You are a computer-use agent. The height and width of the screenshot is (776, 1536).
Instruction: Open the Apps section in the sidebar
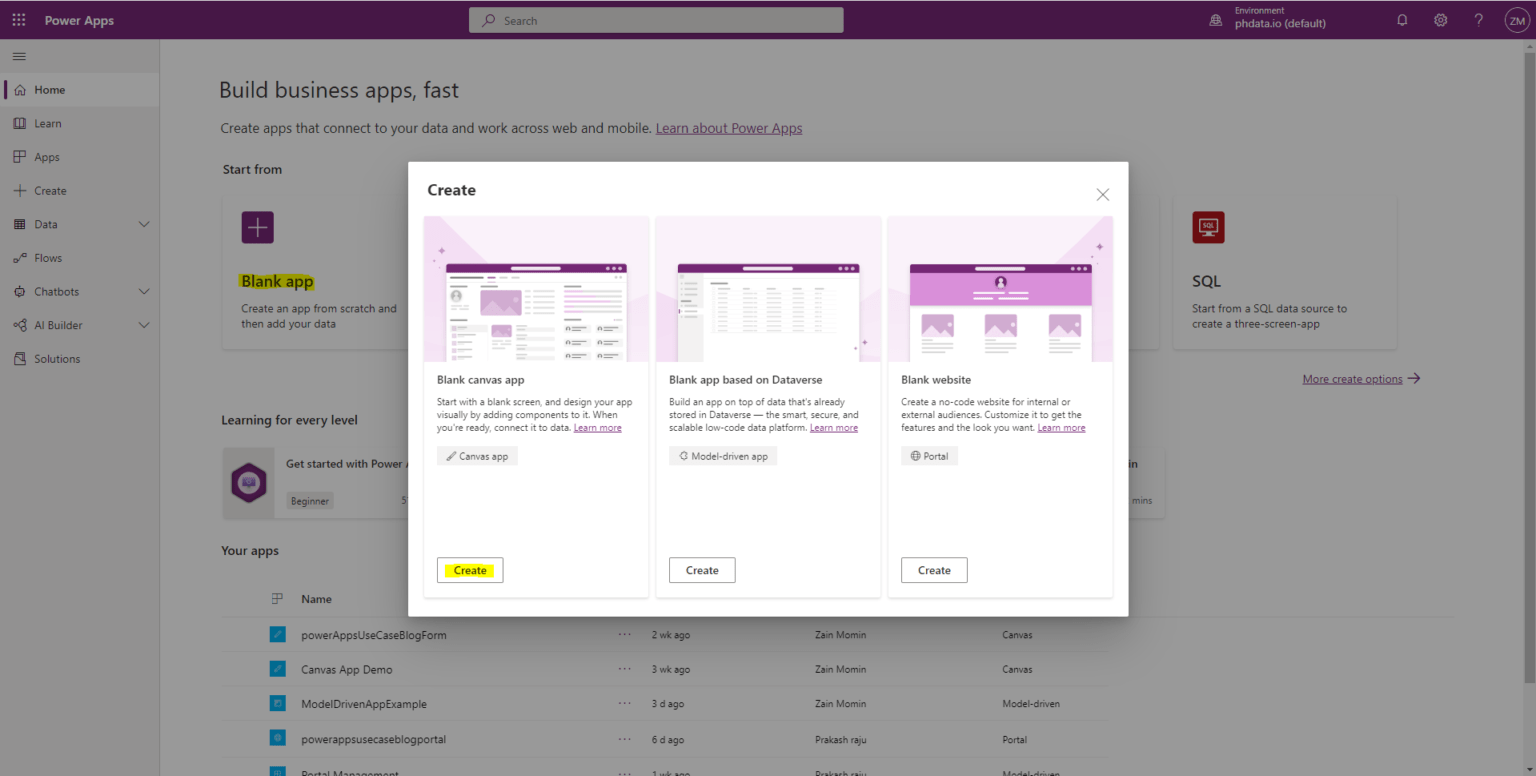(x=46, y=156)
